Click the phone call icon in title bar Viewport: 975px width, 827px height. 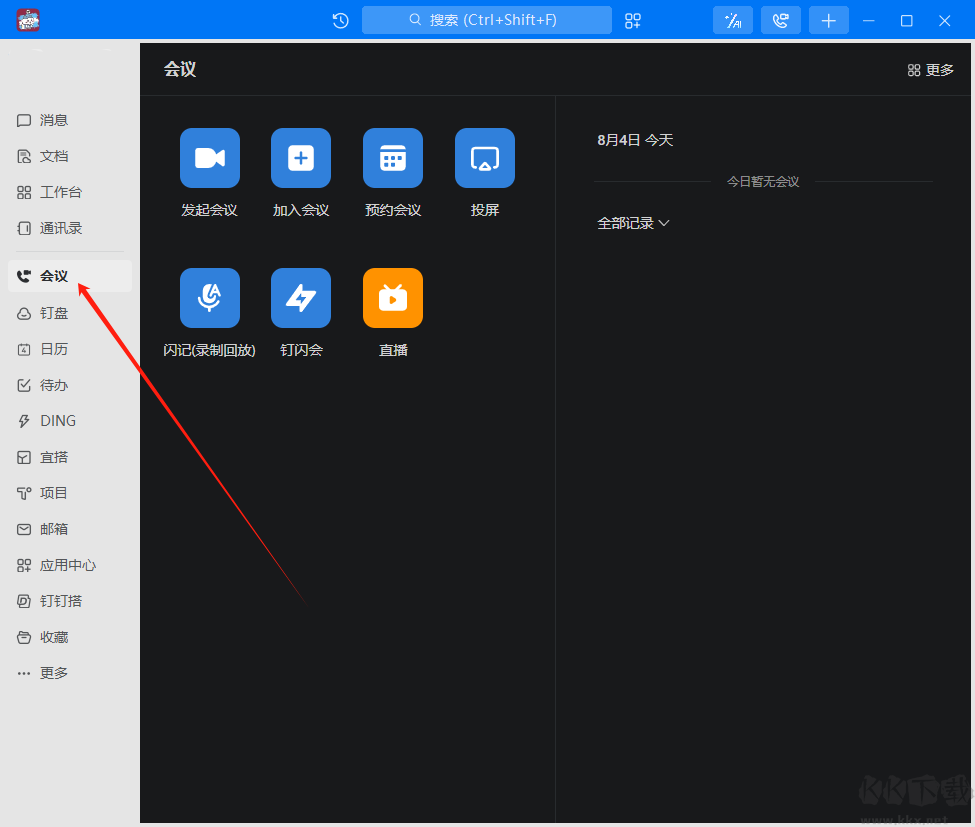coord(781,21)
